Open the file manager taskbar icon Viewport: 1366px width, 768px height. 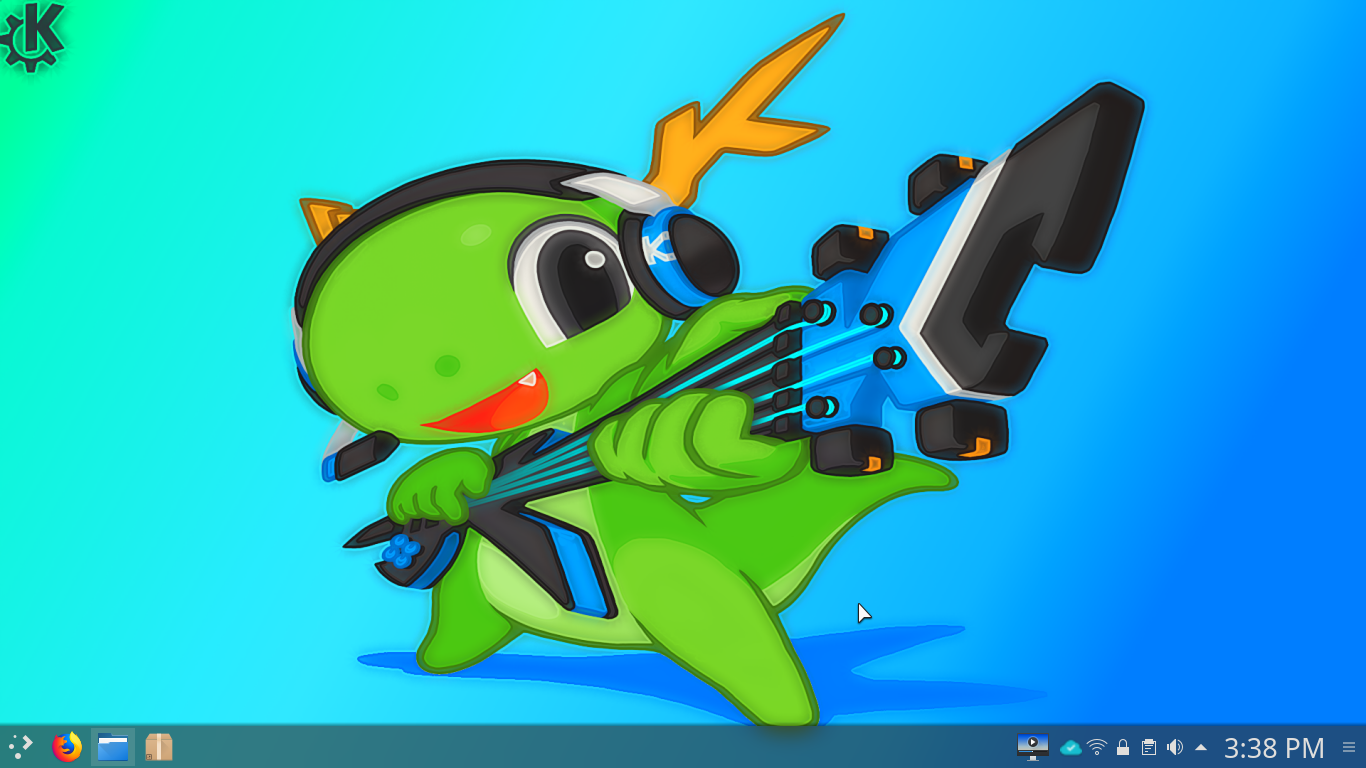click(113, 747)
